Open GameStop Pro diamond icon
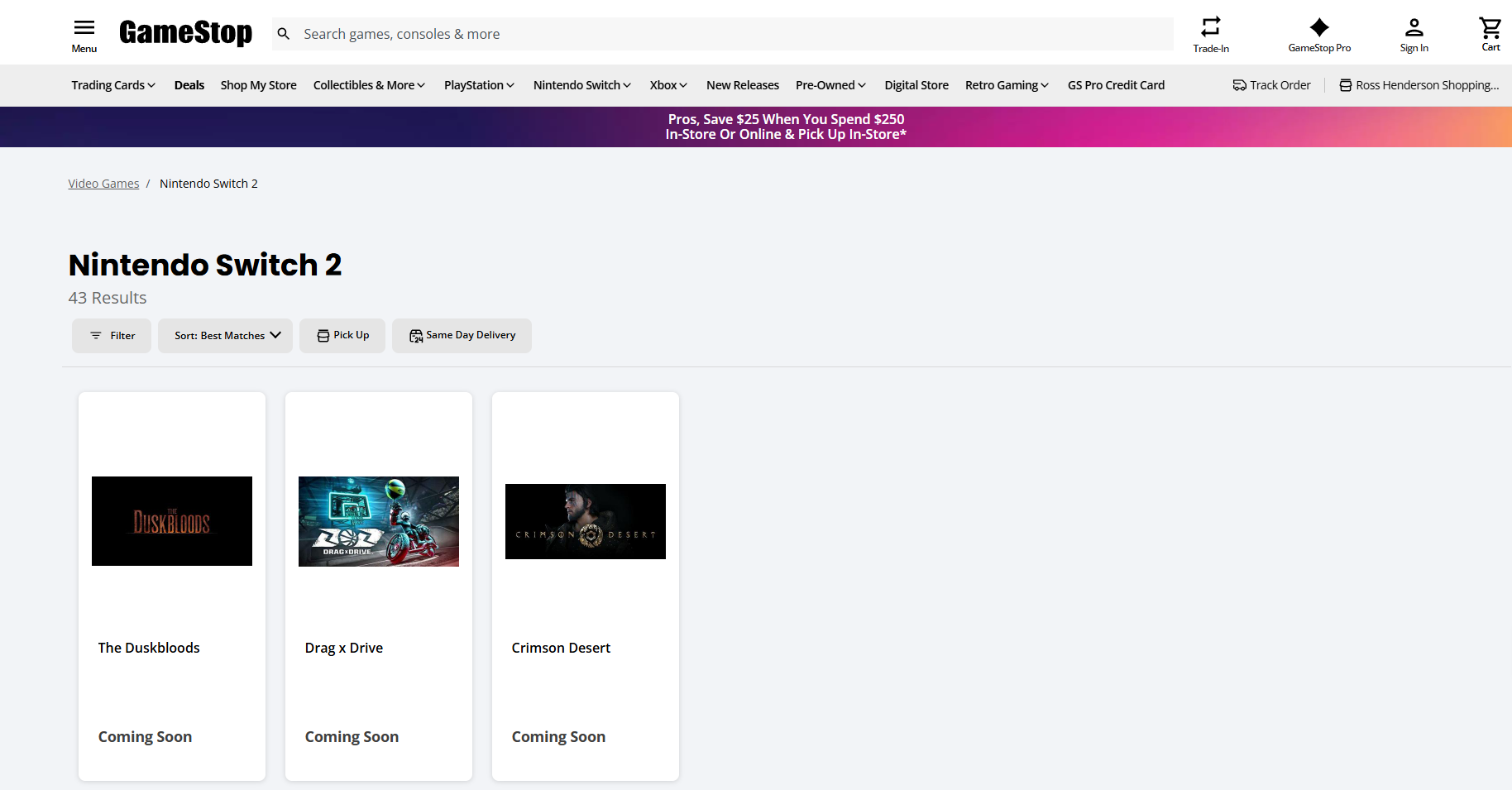The height and width of the screenshot is (790, 1512). 1319,27
